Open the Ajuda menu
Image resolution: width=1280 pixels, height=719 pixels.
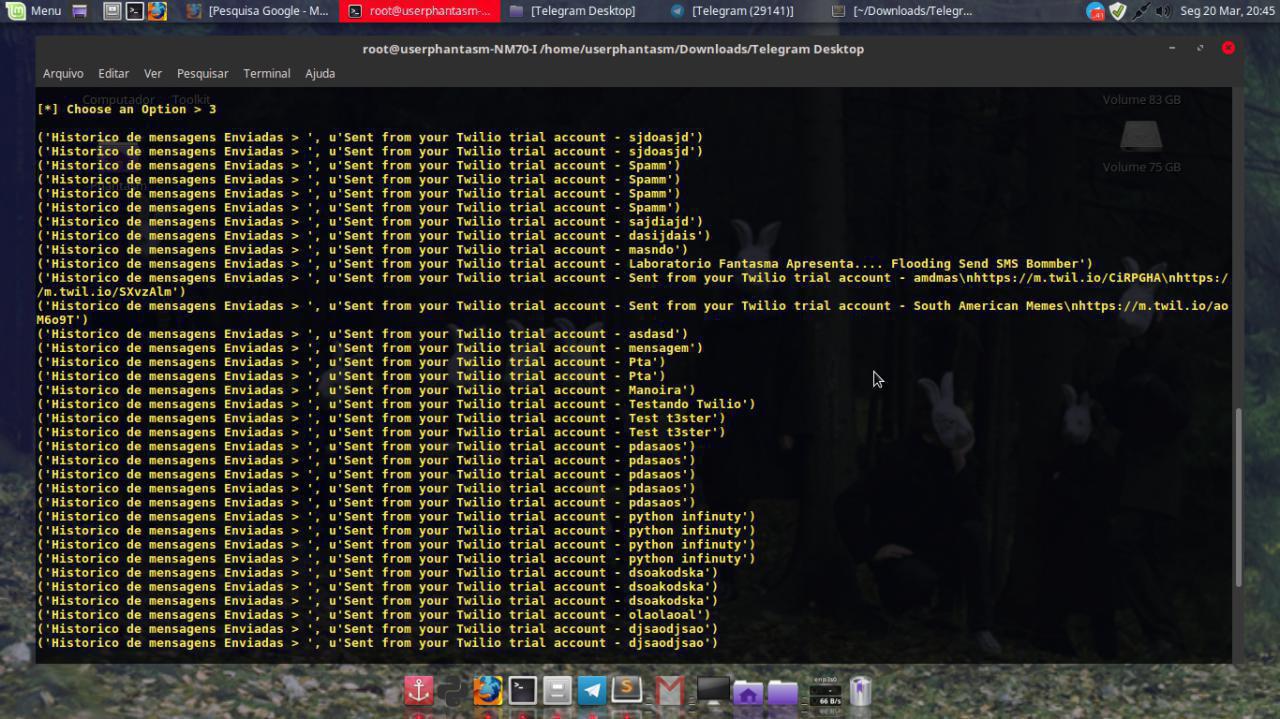point(320,73)
